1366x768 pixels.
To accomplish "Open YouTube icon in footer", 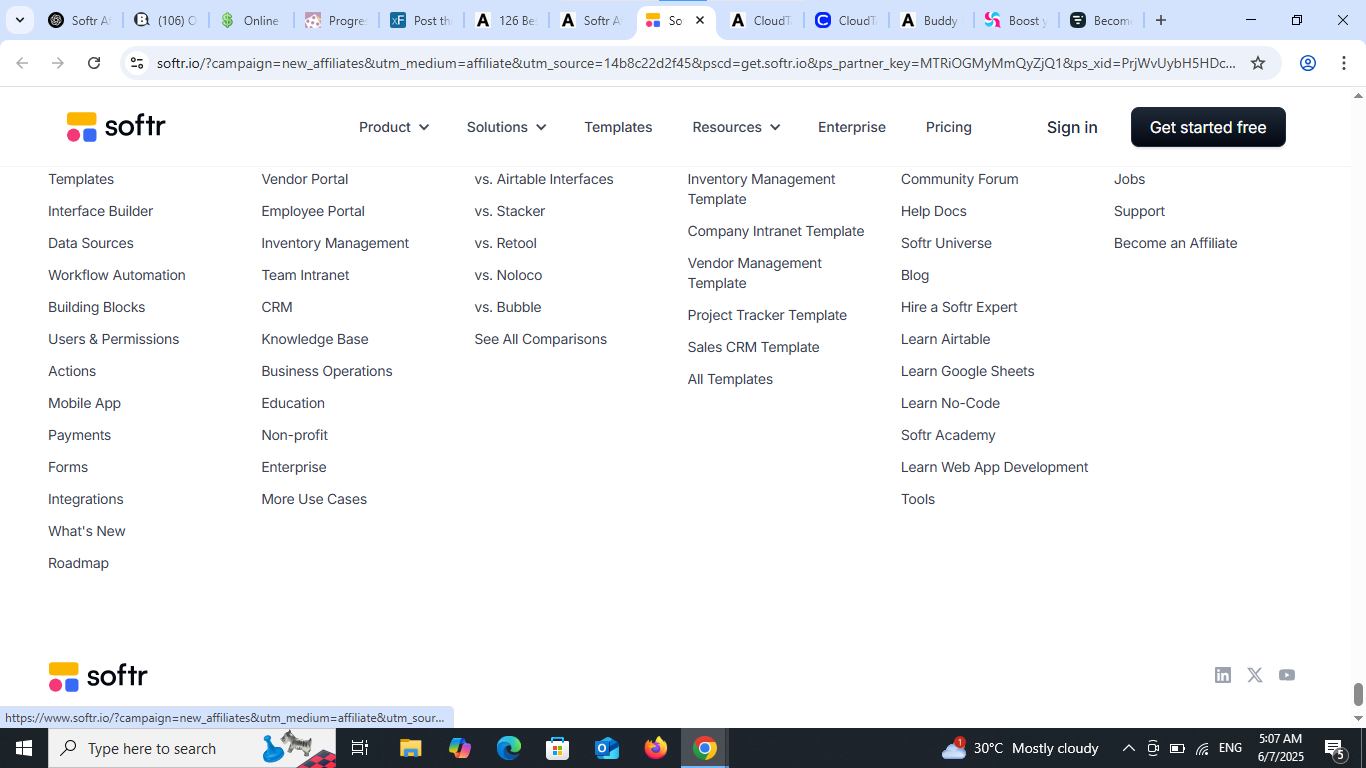I will (1287, 675).
